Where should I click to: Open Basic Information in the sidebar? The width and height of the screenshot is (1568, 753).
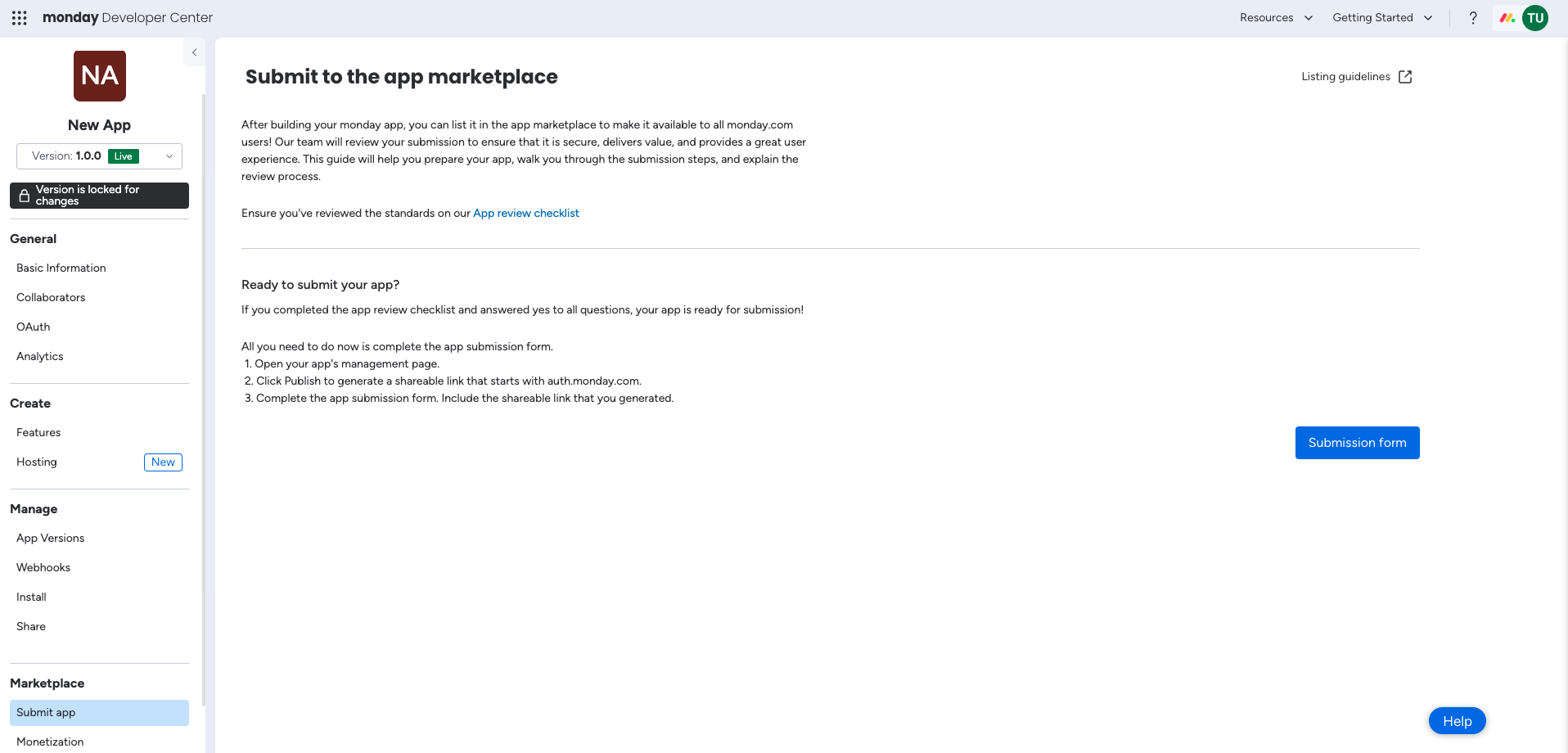tap(99, 268)
